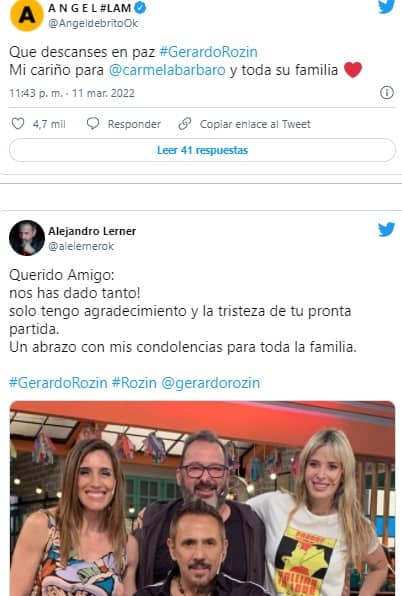Open the group photo in Lerner's tweet
Screen dimensions: 402x596
point(202,498)
